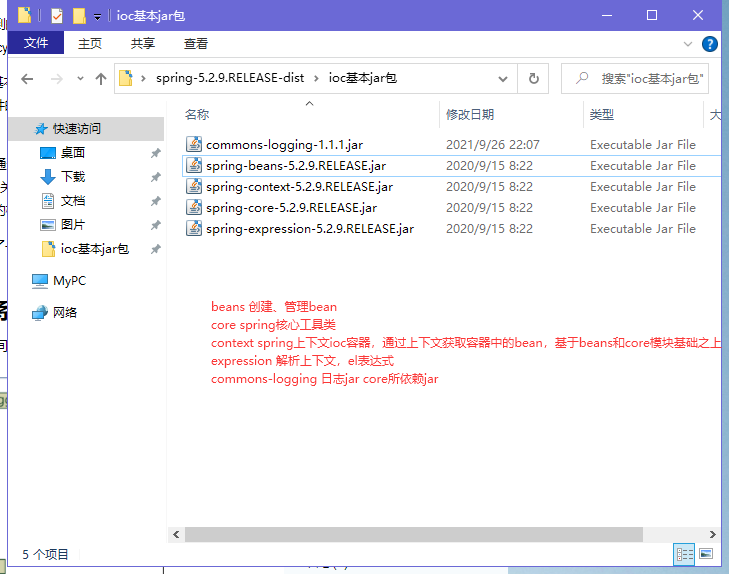Open 图片 in the navigation pane
The width and height of the screenshot is (729, 574).
[73, 225]
